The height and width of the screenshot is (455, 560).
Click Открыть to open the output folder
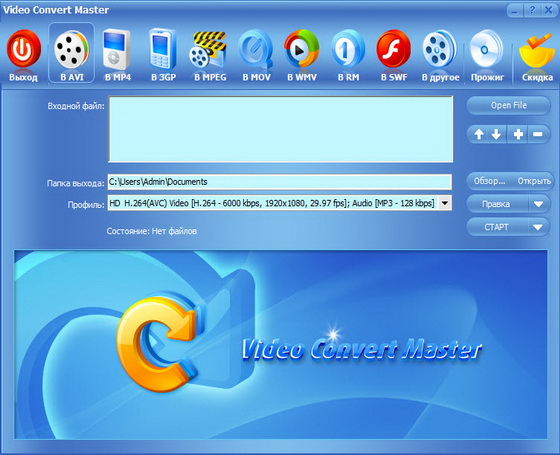tap(534, 181)
